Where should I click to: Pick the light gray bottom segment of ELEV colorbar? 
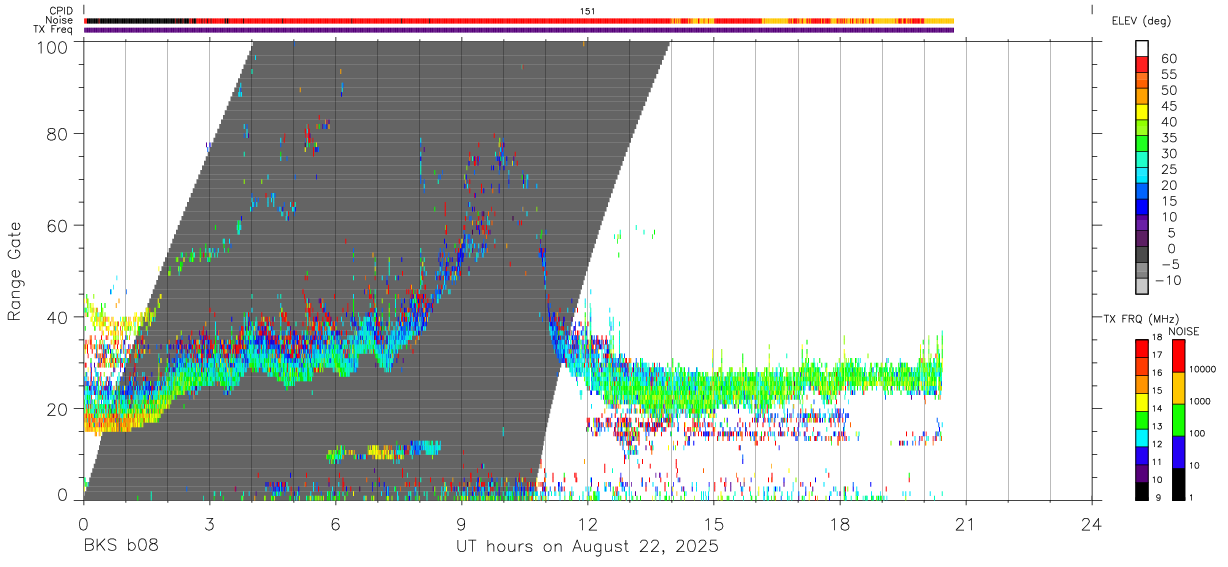pos(1142,286)
